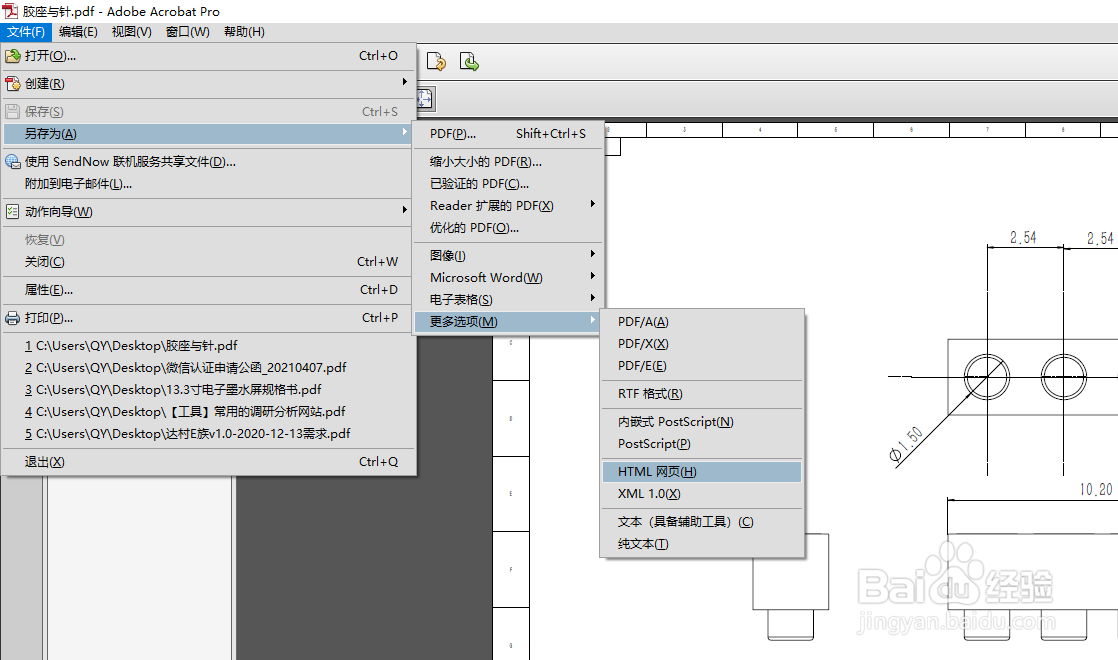Expand the 动作向导(W) submenu arrow
This screenshot has width=1118, height=660.
click(x=404, y=210)
